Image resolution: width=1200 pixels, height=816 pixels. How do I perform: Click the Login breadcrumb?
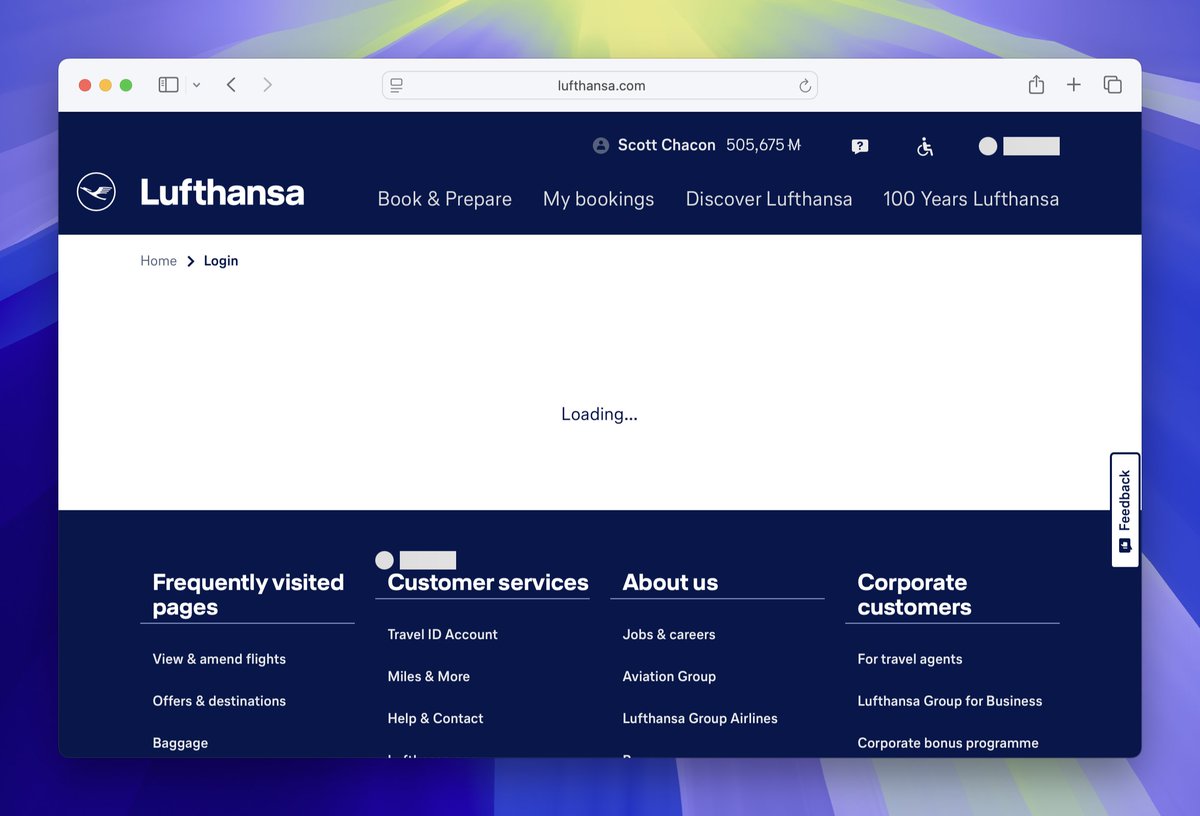(221, 261)
